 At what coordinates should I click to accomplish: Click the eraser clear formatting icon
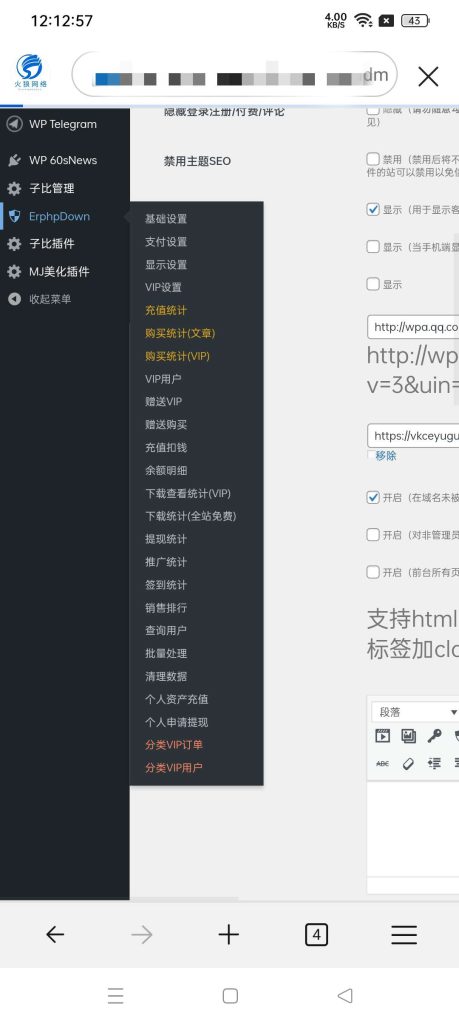pos(409,763)
